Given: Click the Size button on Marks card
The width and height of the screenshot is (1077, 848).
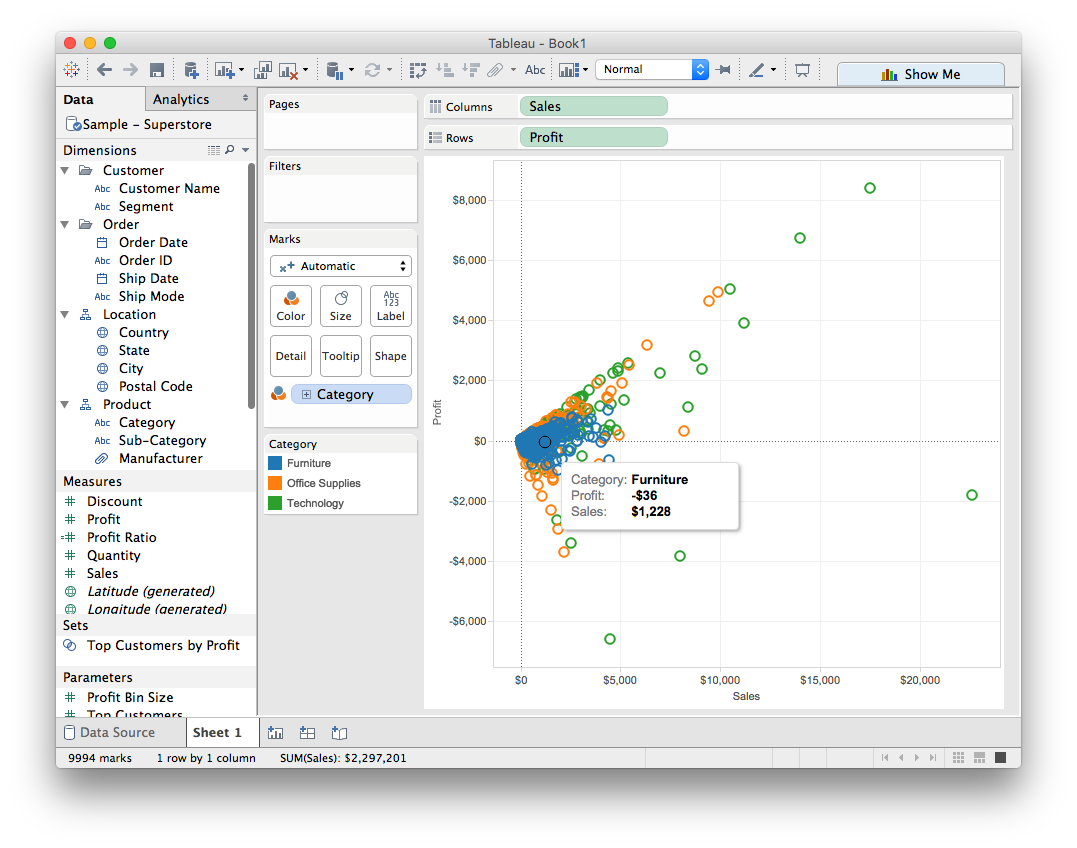Looking at the screenshot, I should pos(341,306).
